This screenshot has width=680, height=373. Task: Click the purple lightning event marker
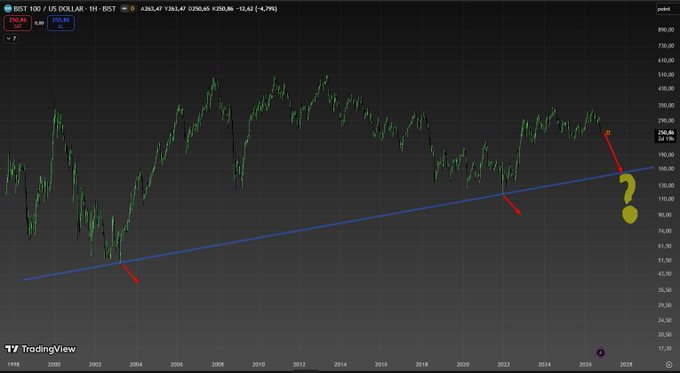coord(600,353)
